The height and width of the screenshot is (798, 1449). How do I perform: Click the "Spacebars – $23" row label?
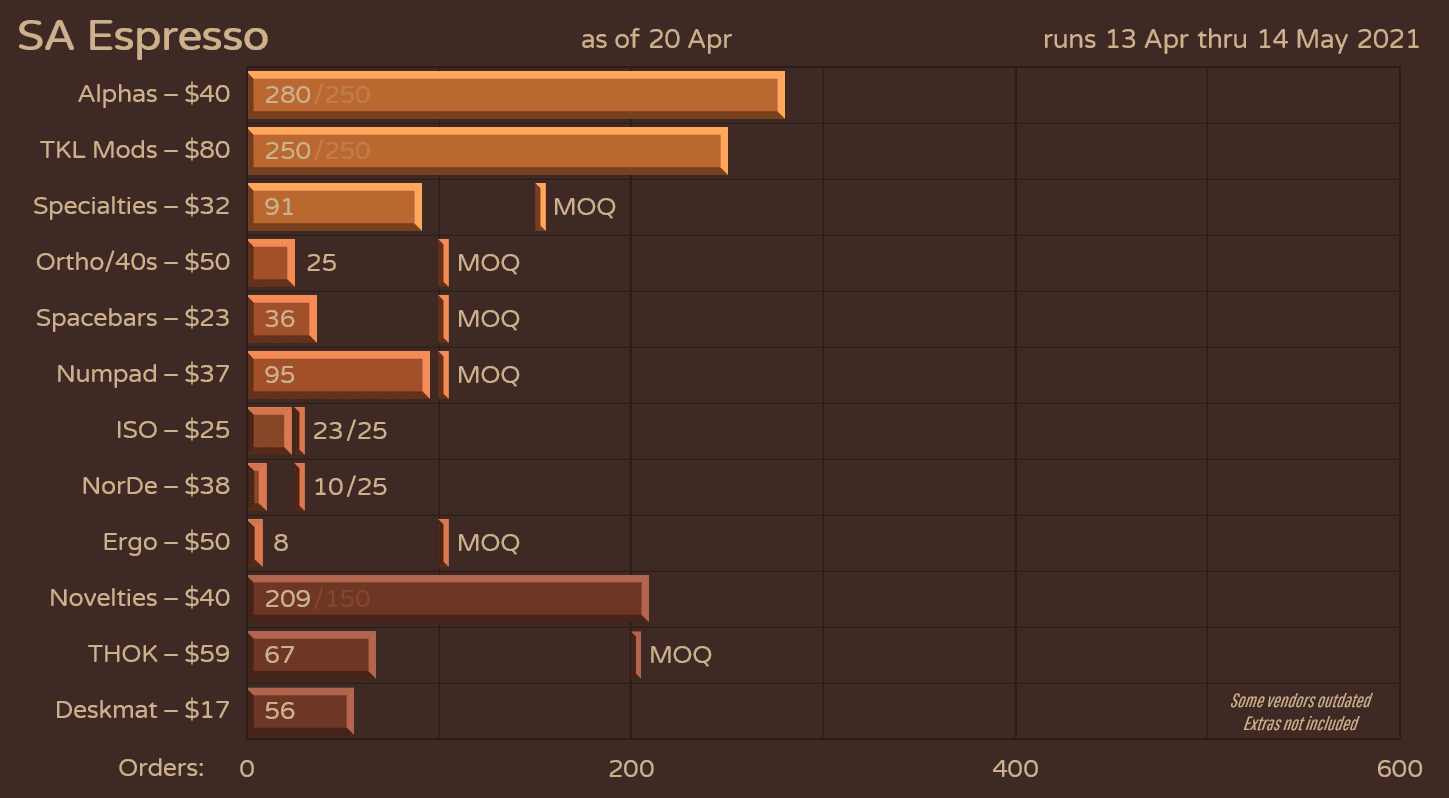pos(133,318)
